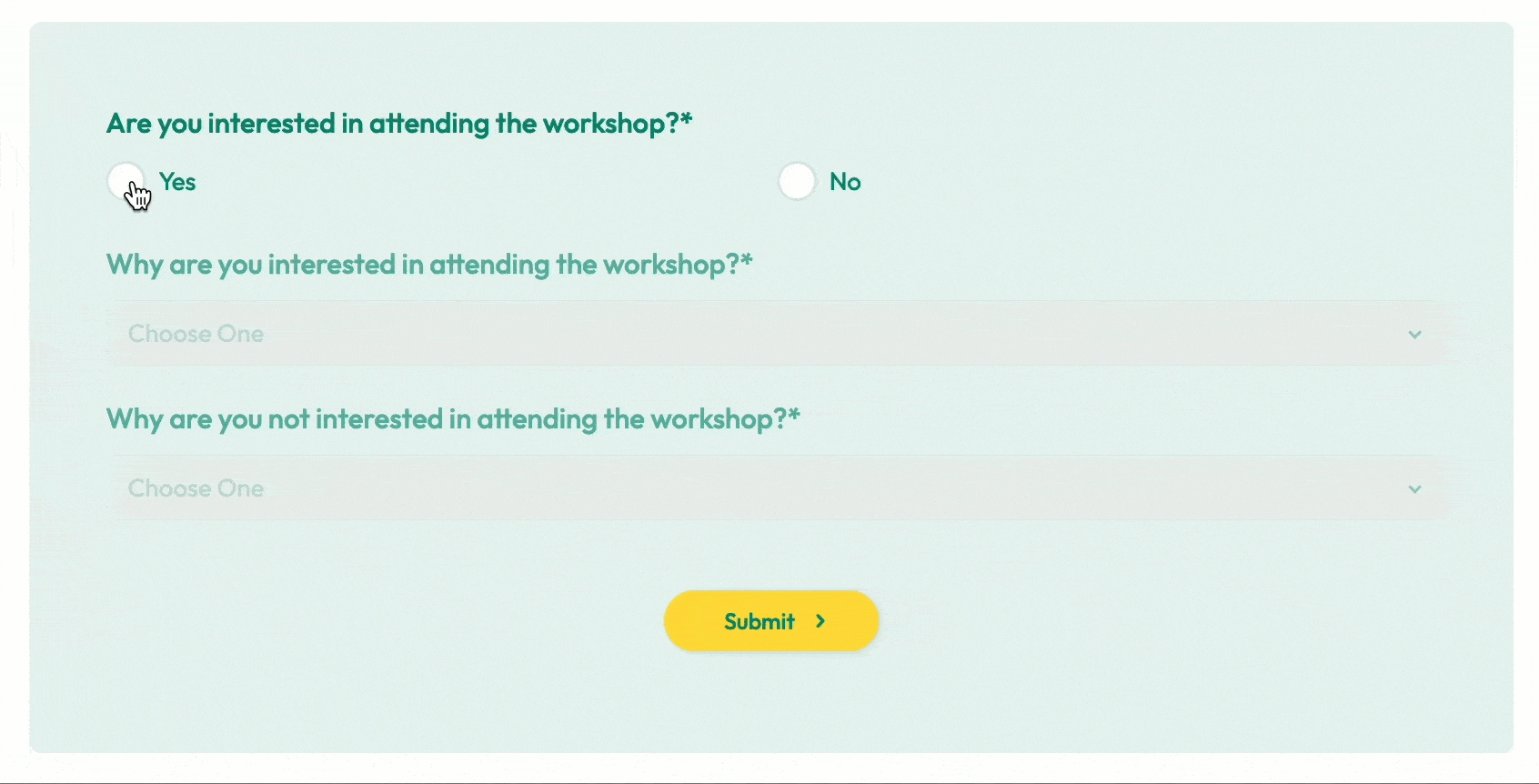Click "Choose One" placeholder in first dropdown
The height and width of the screenshot is (784, 1539).
pos(196,334)
